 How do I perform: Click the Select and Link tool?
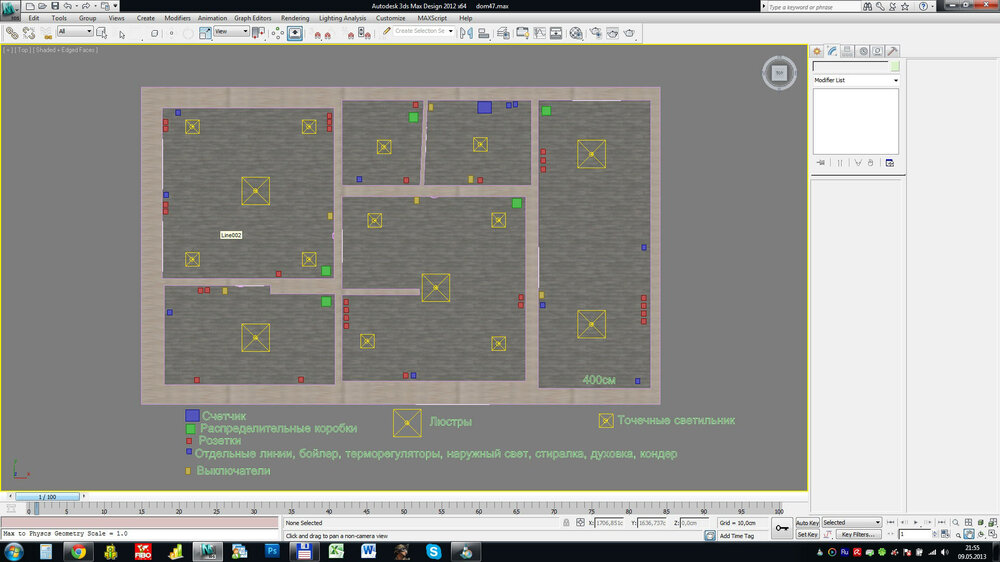tap(11, 32)
